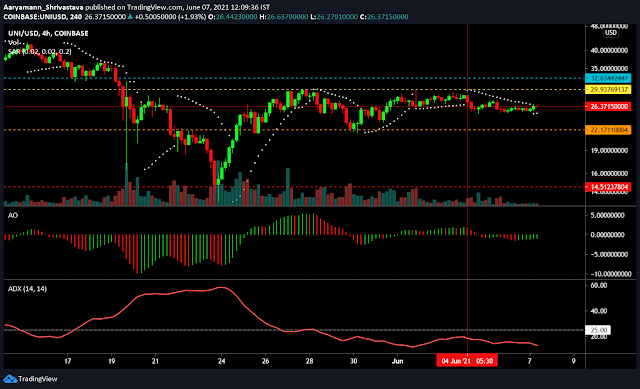
Task: Click the high value H:26.63790000
Action: coord(284,17)
